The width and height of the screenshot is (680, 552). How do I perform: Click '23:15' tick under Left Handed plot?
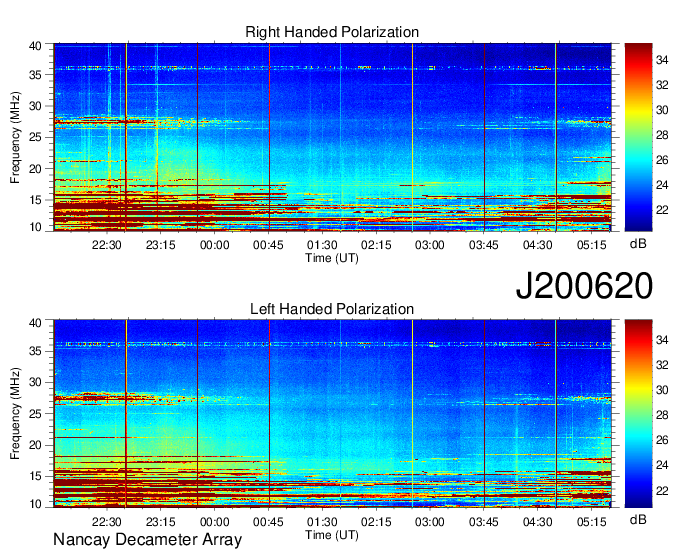tap(160, 522)
